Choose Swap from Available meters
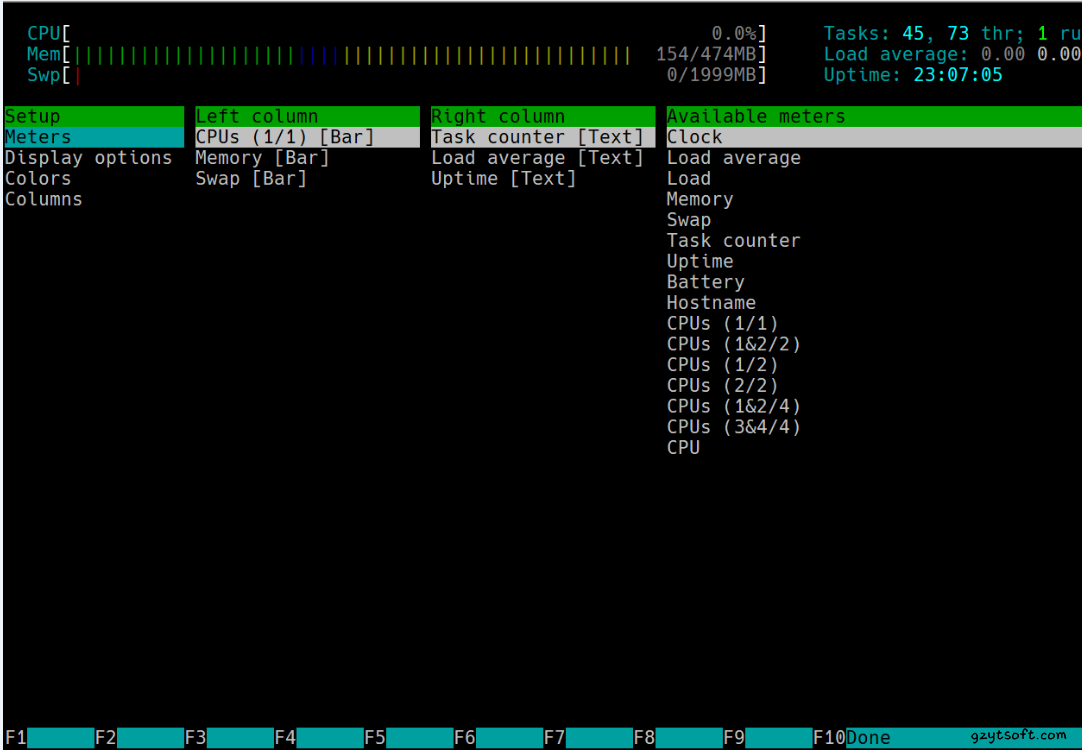The image size is (1082, 750). click(x=689, y=220)
